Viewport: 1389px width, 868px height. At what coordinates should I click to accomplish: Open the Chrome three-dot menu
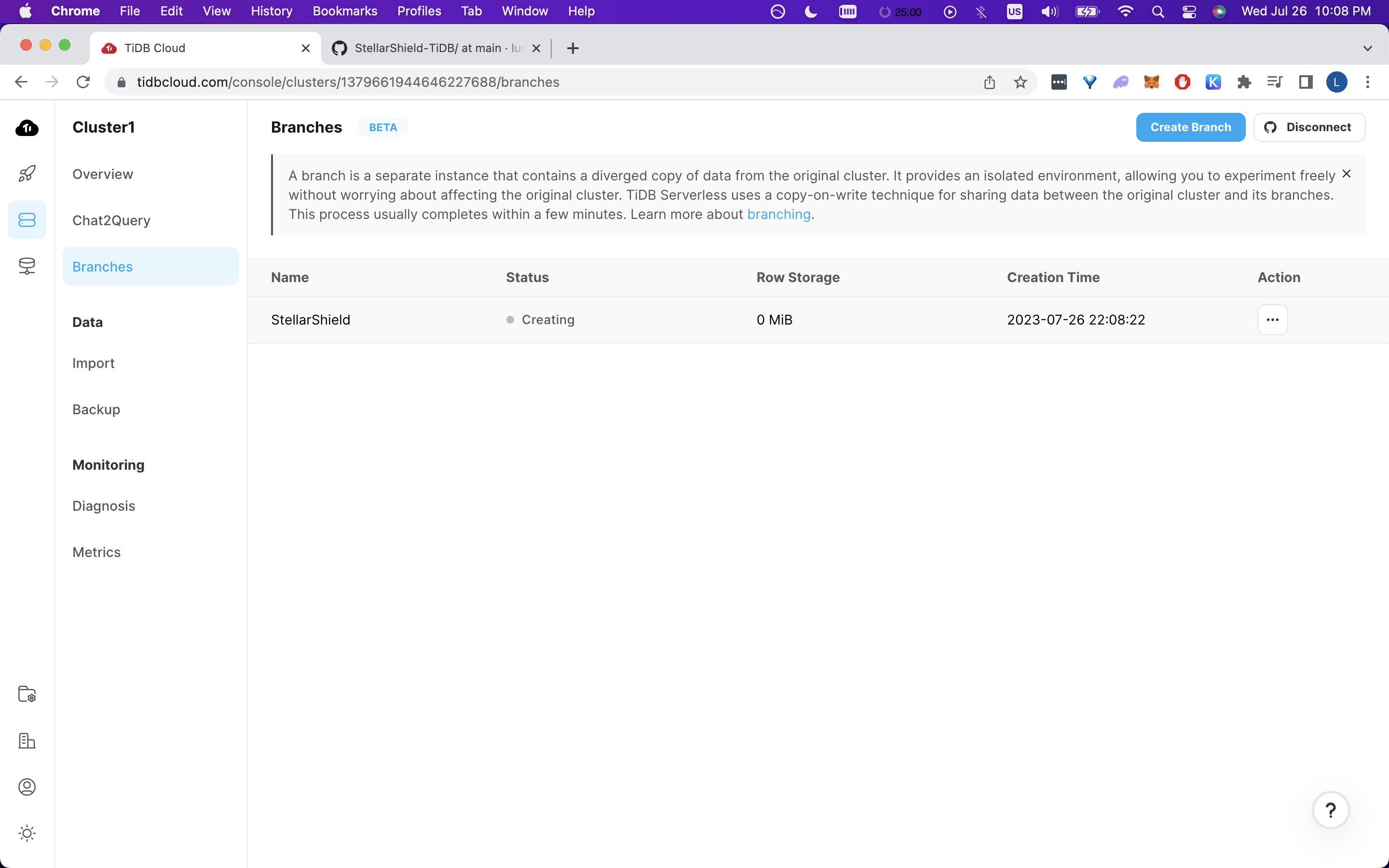1367,82
